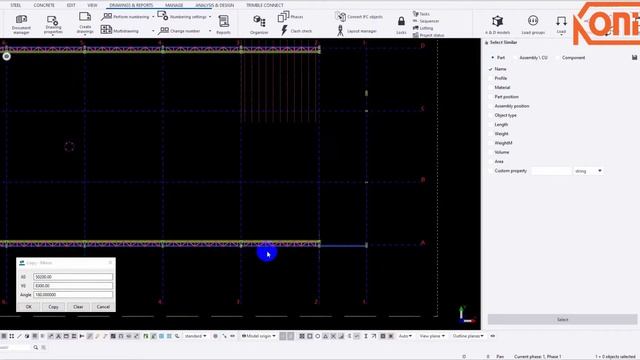Open the Layout manager
The height and width of the screenshot is (360, 640).
(357, 31)
